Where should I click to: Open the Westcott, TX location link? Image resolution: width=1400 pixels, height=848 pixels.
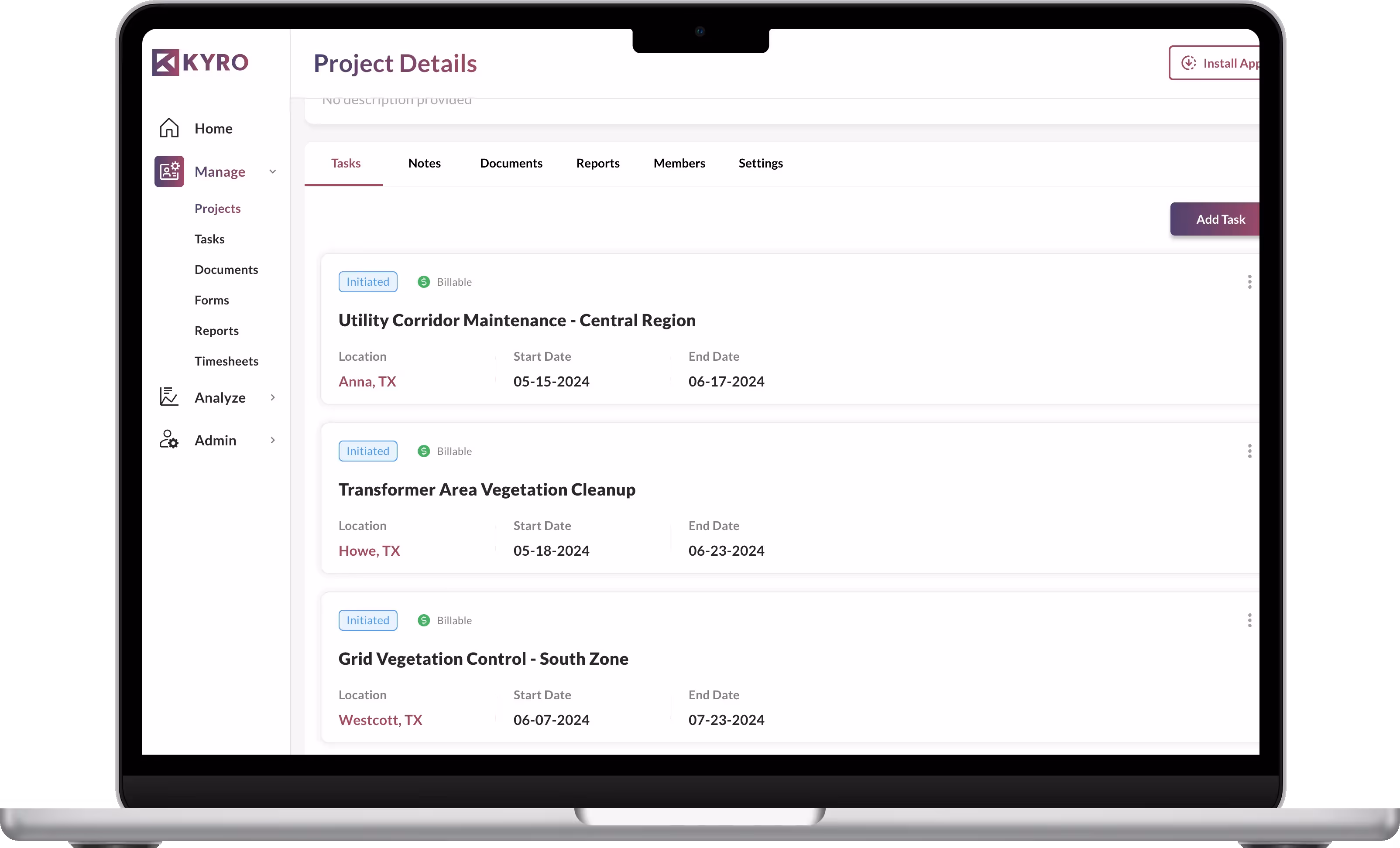[380, 720]
